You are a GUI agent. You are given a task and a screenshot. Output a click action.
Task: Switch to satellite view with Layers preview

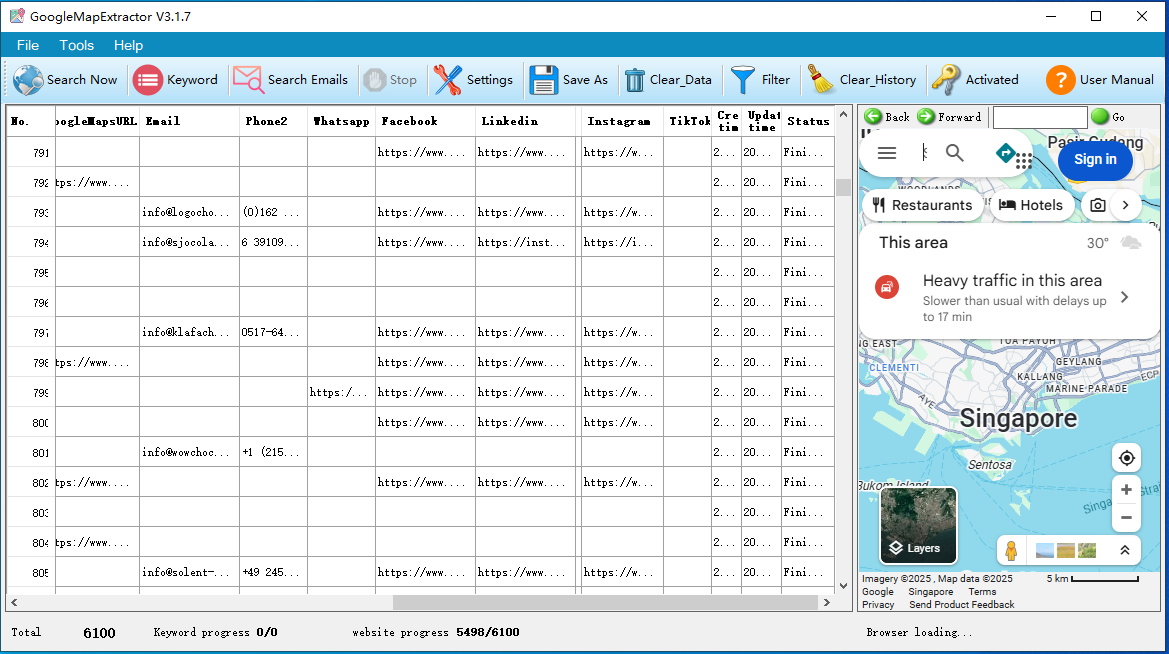[x=918, y=525]
